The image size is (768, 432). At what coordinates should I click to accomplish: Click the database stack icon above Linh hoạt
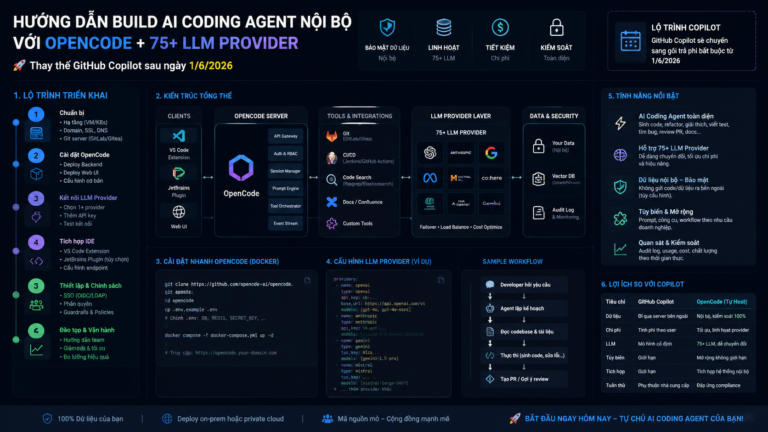[444, 27]
